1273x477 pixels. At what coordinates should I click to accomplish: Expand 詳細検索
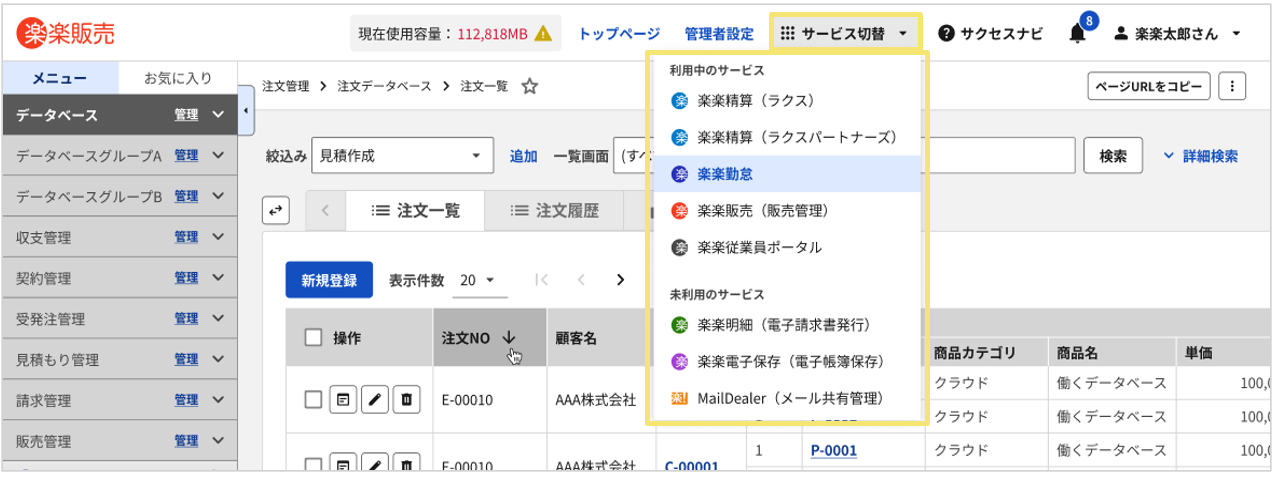(1201, 156)
